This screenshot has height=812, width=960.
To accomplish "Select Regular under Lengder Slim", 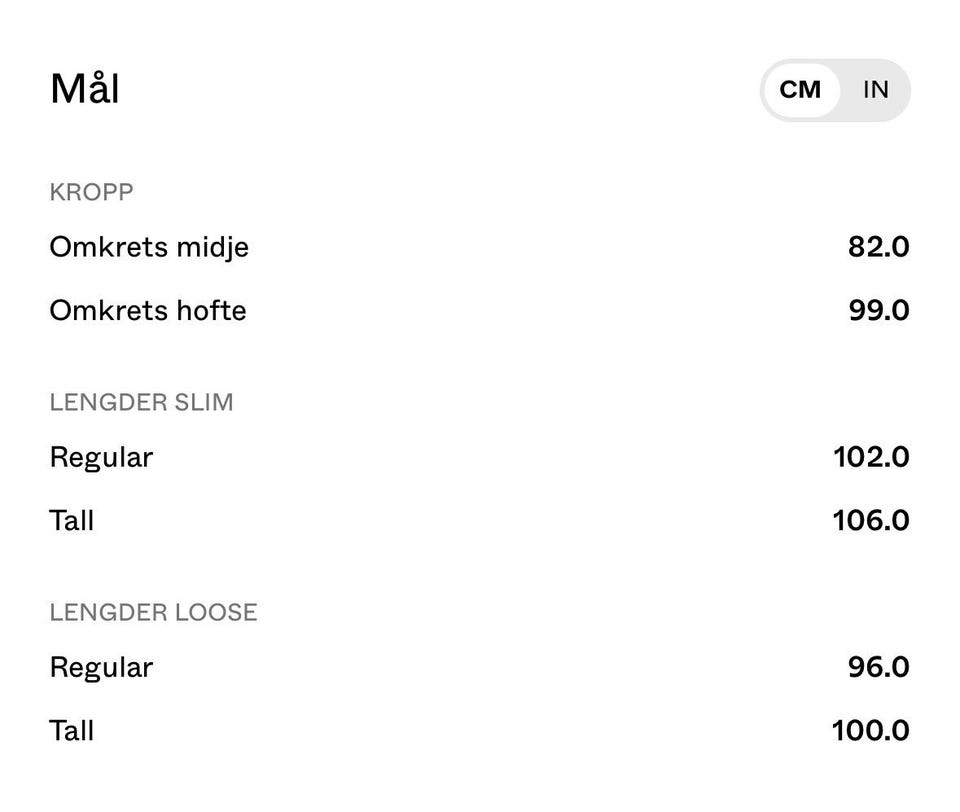I will pos(101,457).
